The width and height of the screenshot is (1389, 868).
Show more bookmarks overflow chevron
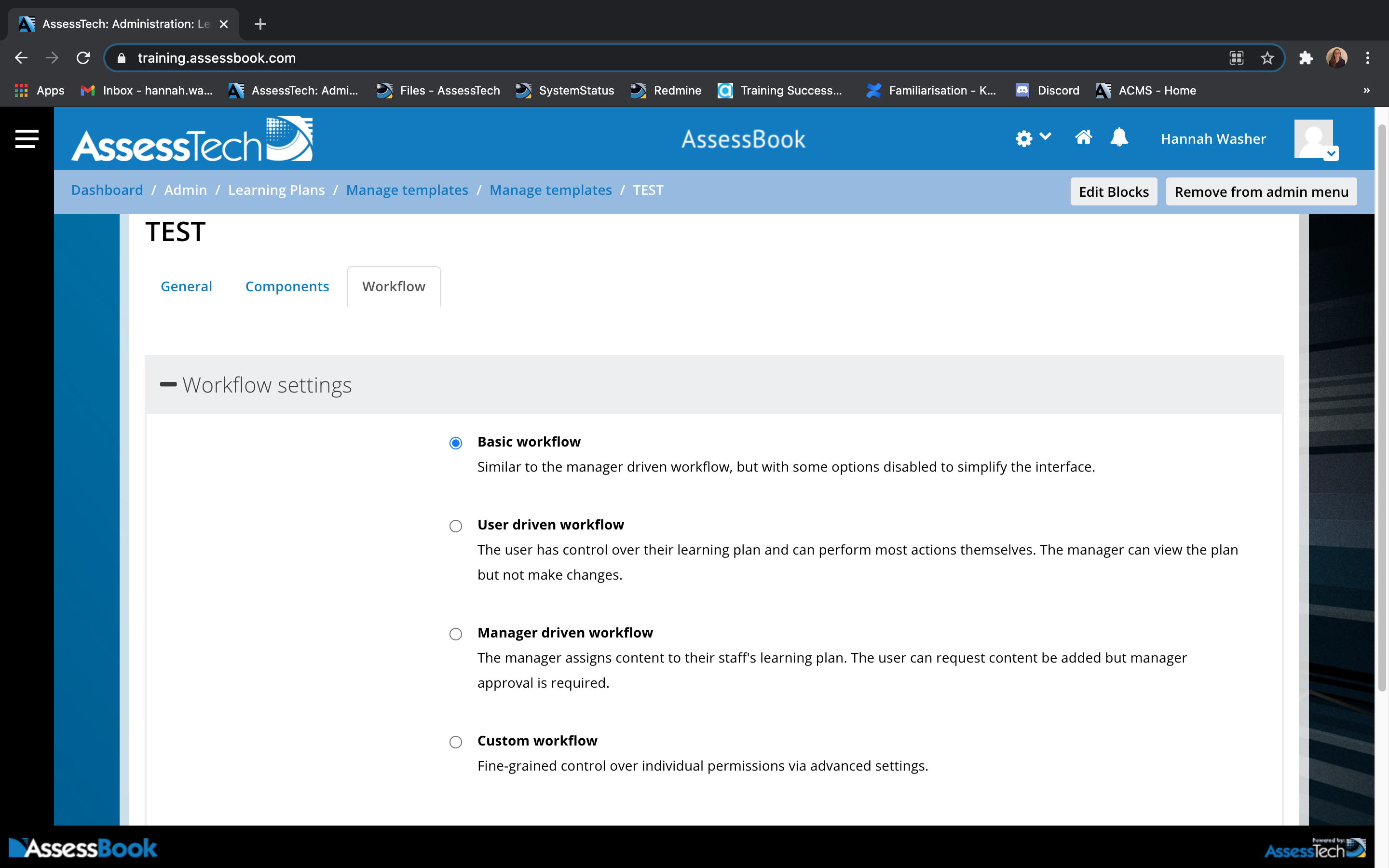1366,90
